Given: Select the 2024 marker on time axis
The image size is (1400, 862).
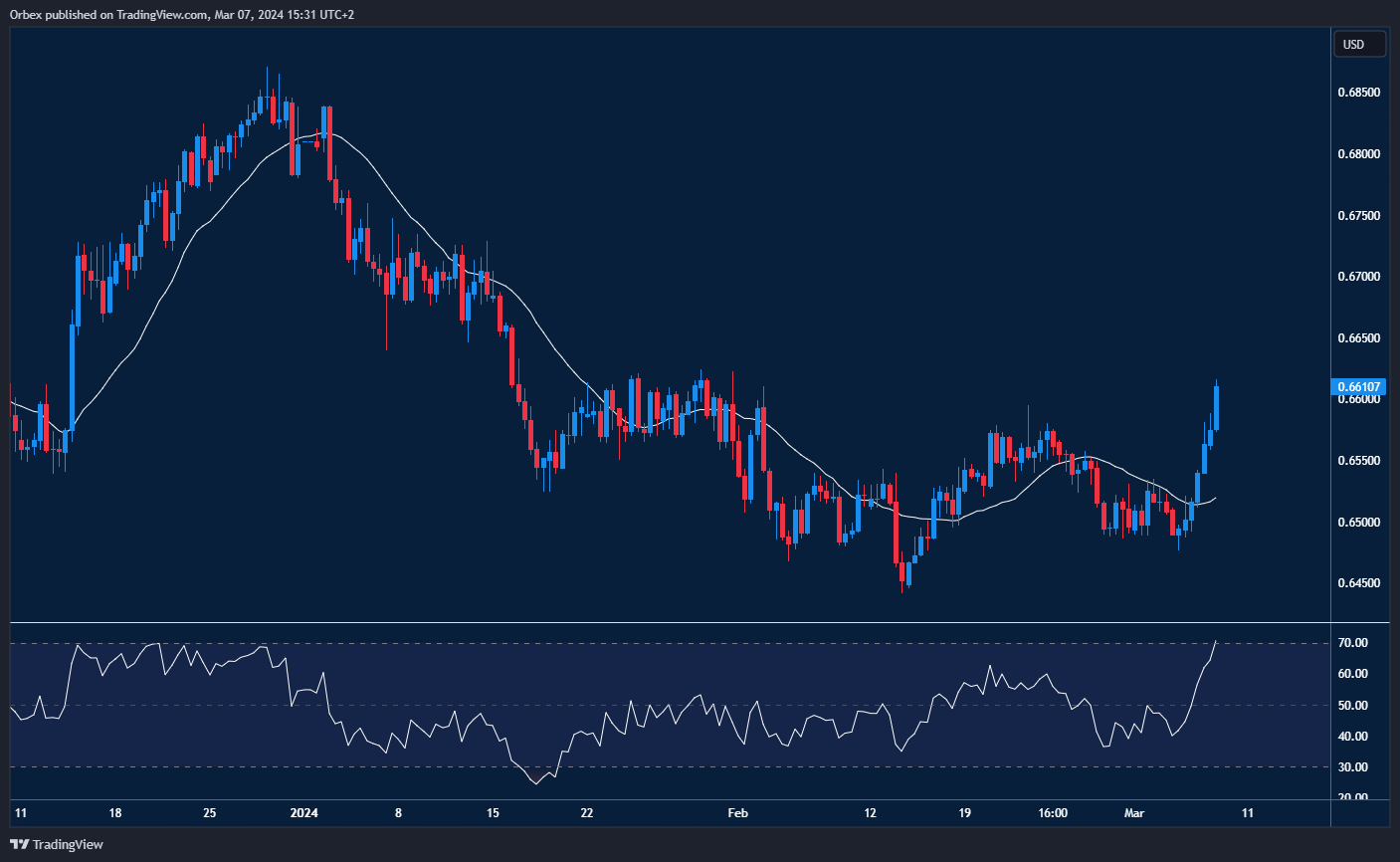Looking at the screenshot, I should click(303, 813).
